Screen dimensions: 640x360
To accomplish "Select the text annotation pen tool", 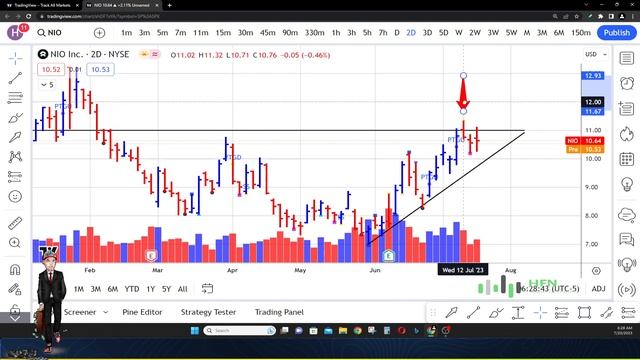I will pyautogui.click(x=16, y=137).
